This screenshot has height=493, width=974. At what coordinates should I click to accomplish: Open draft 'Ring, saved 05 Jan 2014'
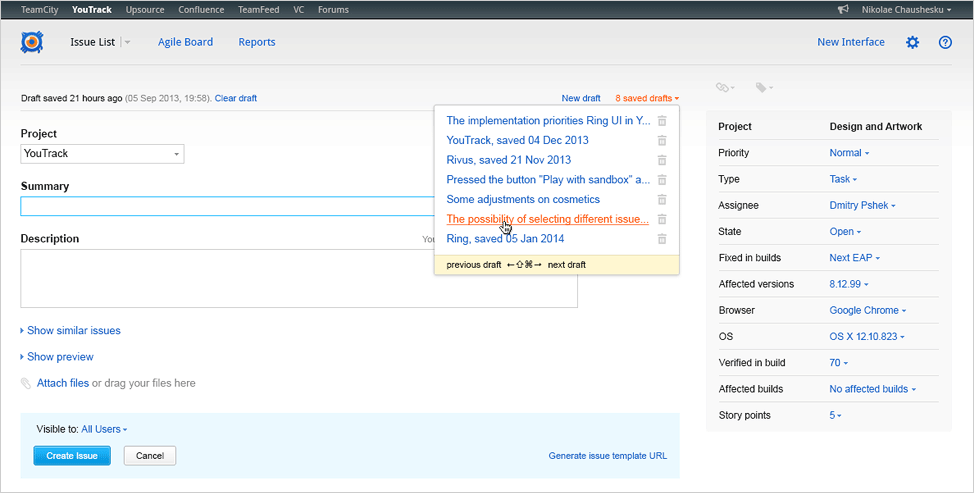(505, 238)
